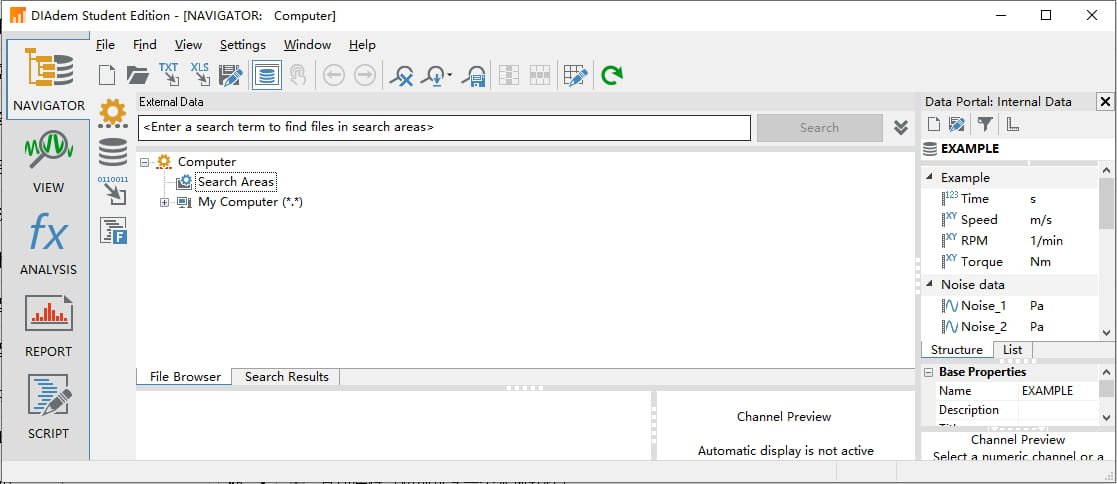Viewport: 1117px width, 484px height.
Task: Click the Search button
Action: pyautogui.click(x=819, y=128)
